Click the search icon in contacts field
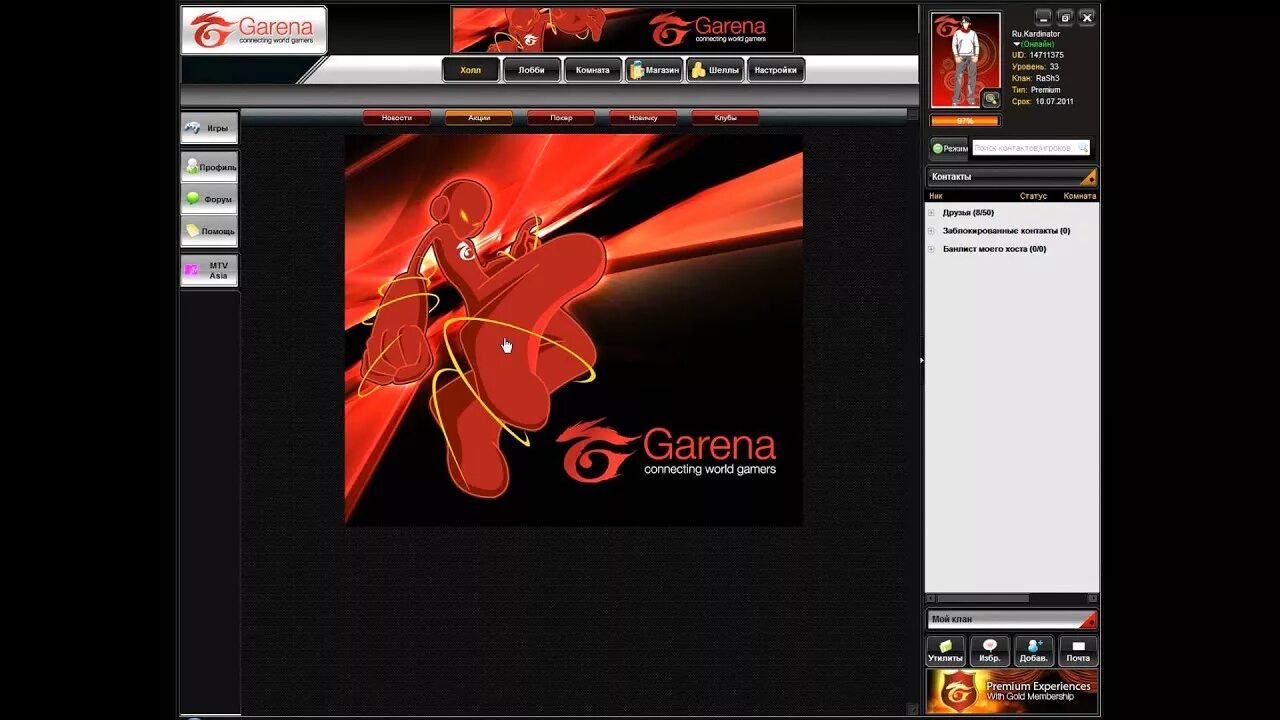The height and width of the screenshot is (720, 1280). point(1083,148)
